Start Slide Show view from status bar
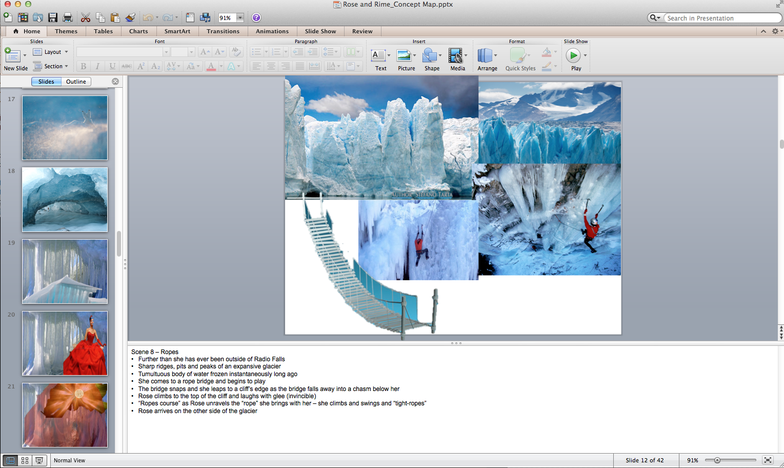Viewport: 784px width, 468px height. pyautogui.click(x=39, y=460)
